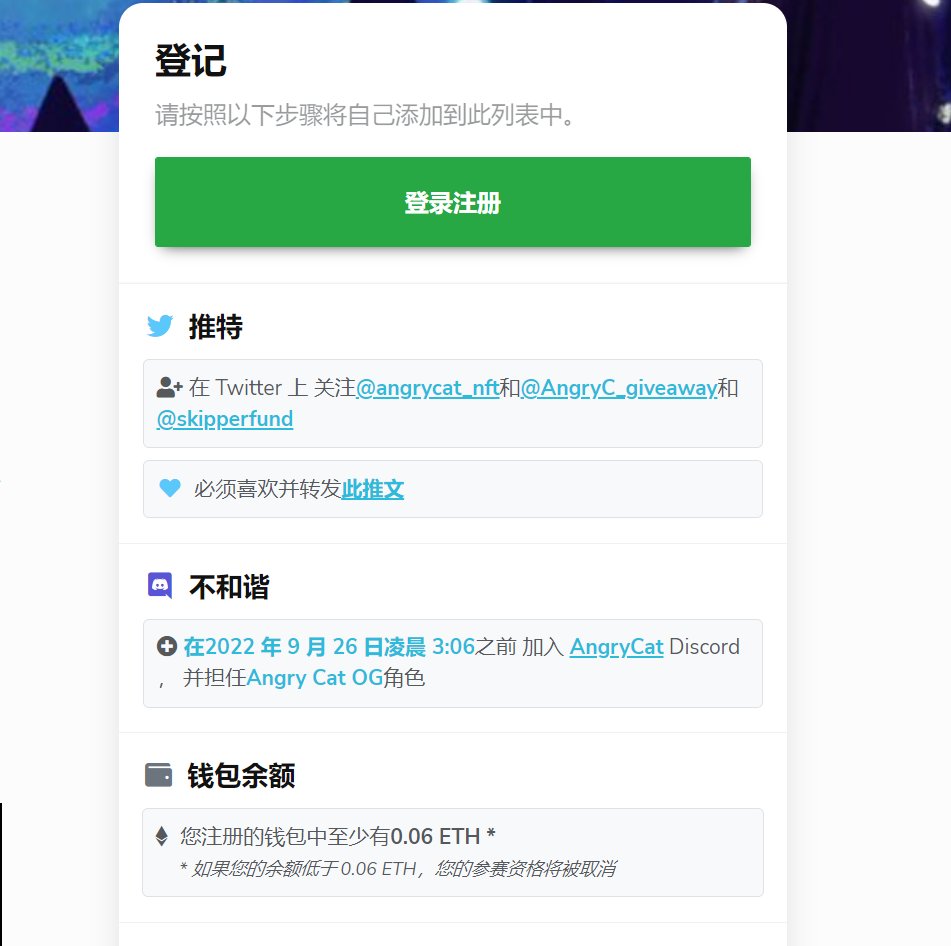Click the Ethereum diamond icon
Viewport: 951px width, 946px height.
click(x=161, y=836)
